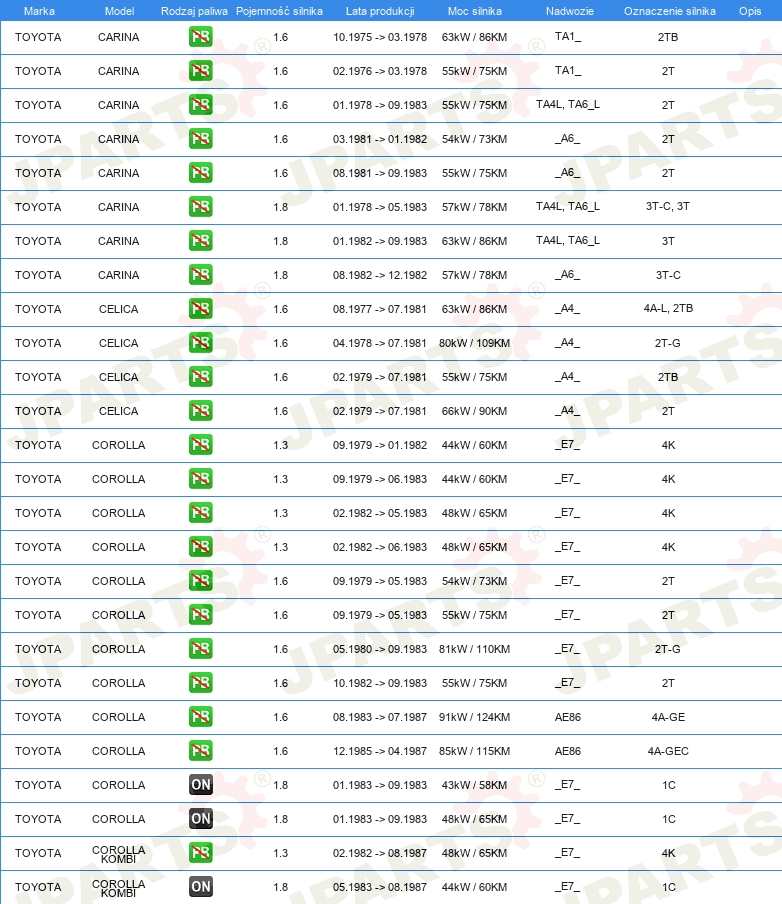
Task: Select the date range 04.1978 -> 07.1981
Action: pyautogui.click(x=380, y=344)
